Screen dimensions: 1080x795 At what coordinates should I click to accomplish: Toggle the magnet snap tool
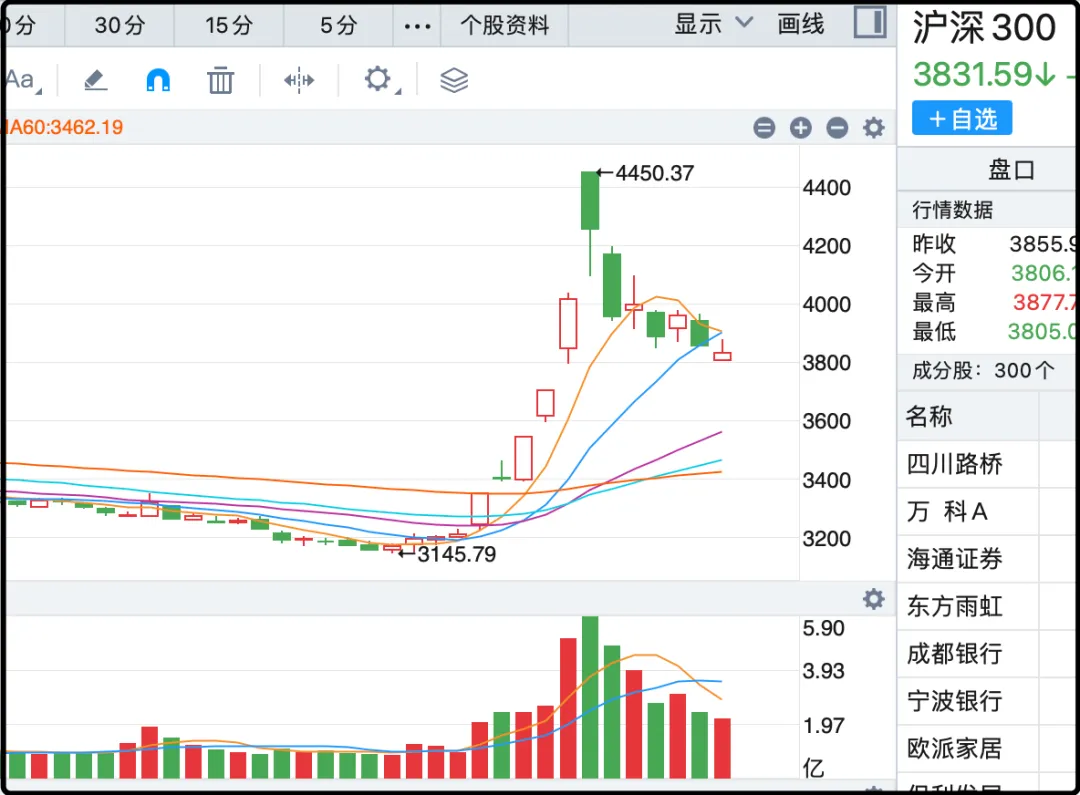158,80
